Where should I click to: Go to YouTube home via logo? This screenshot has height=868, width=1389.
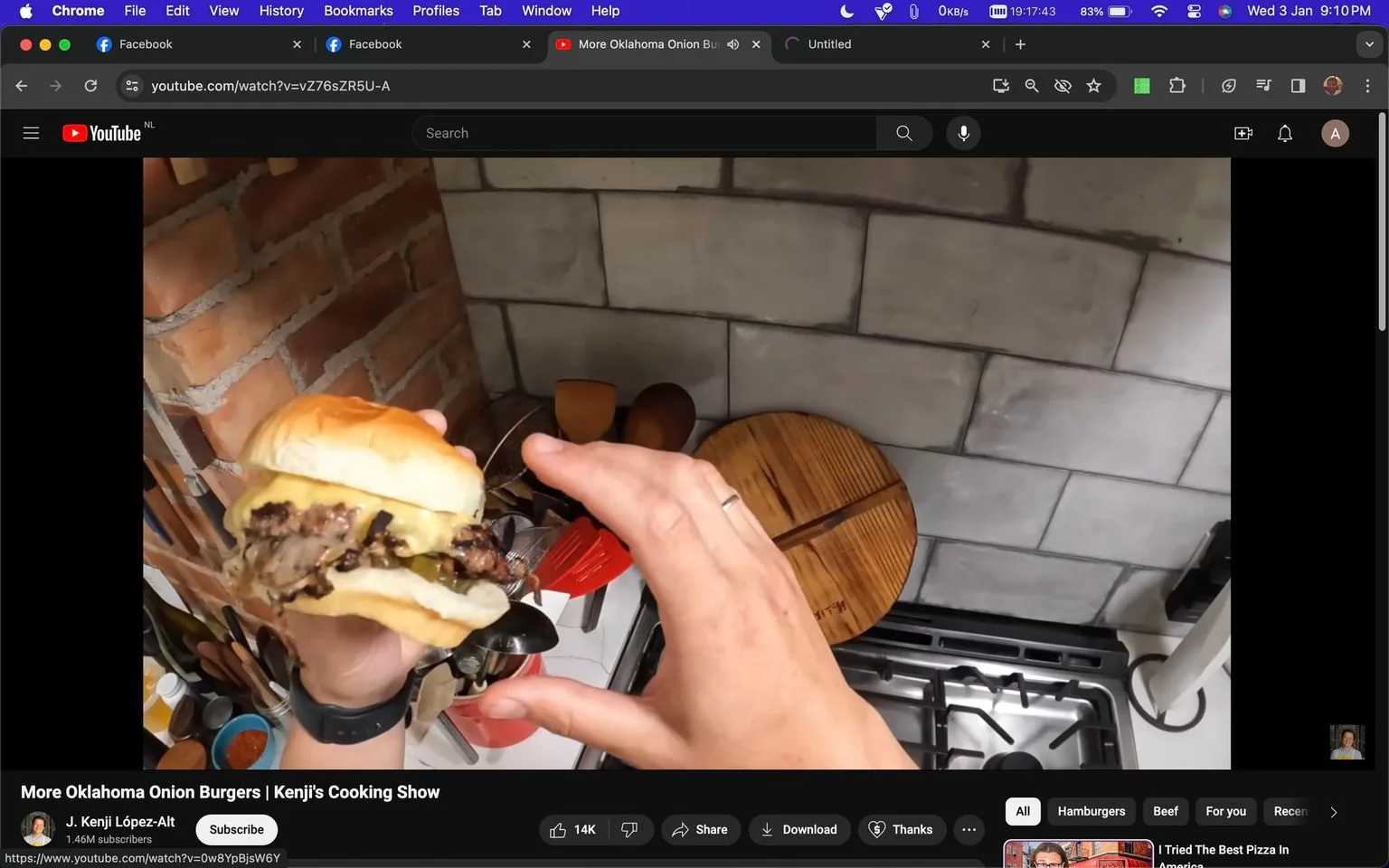tap(101, 133)
